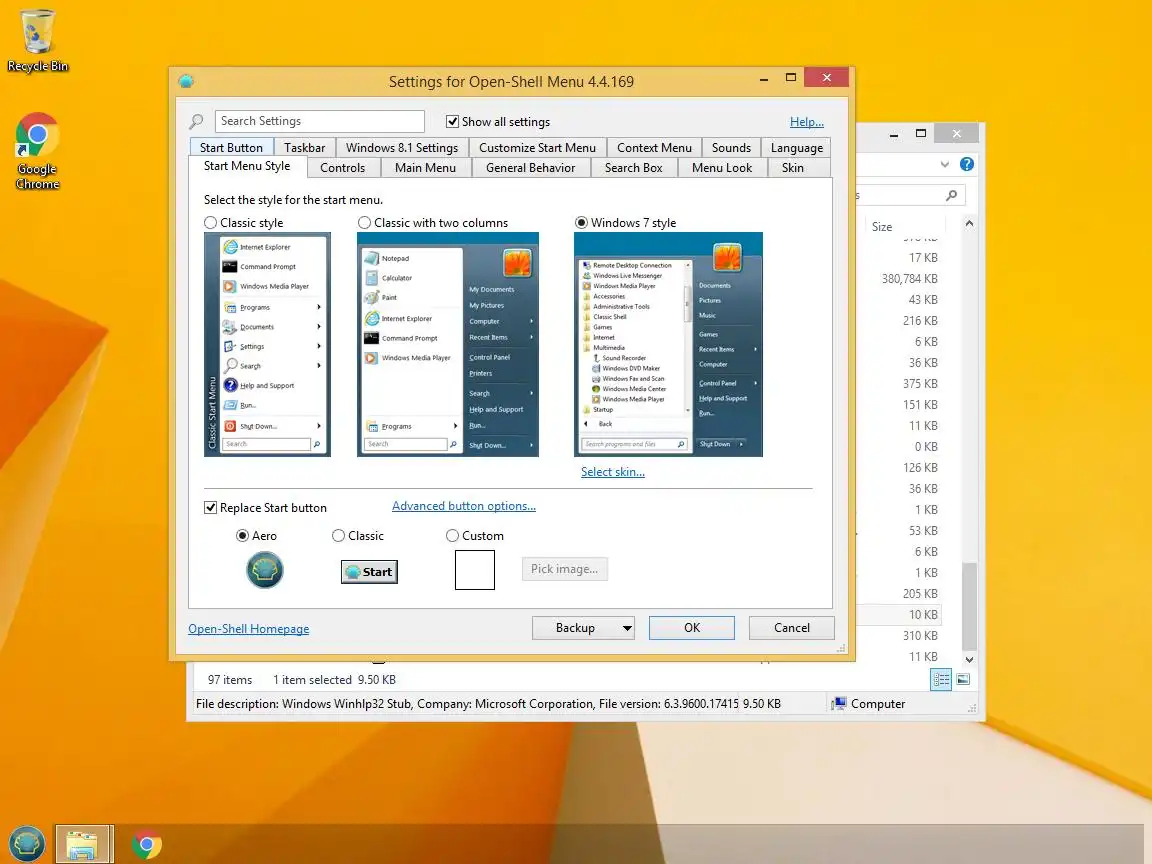1152x864 pixels.
Task: Click the OK button
Action: pyautogui.click(x=692, y=628)
